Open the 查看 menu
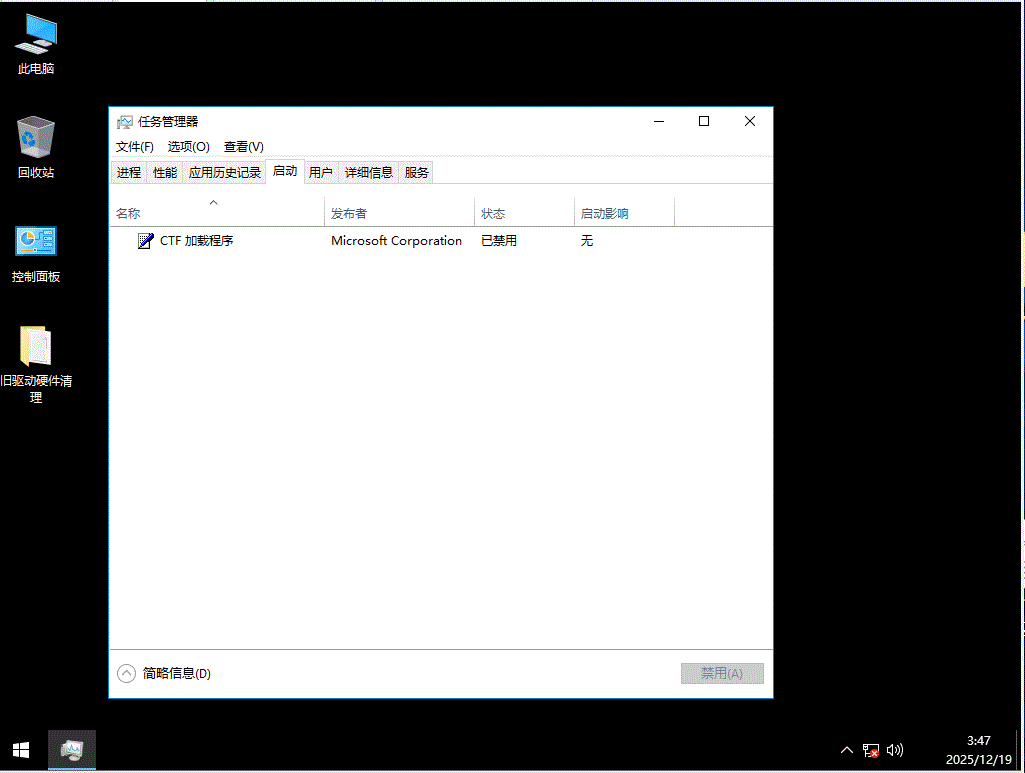The image size is (1025, 773). pyautogui.click(x=243, y=146)
